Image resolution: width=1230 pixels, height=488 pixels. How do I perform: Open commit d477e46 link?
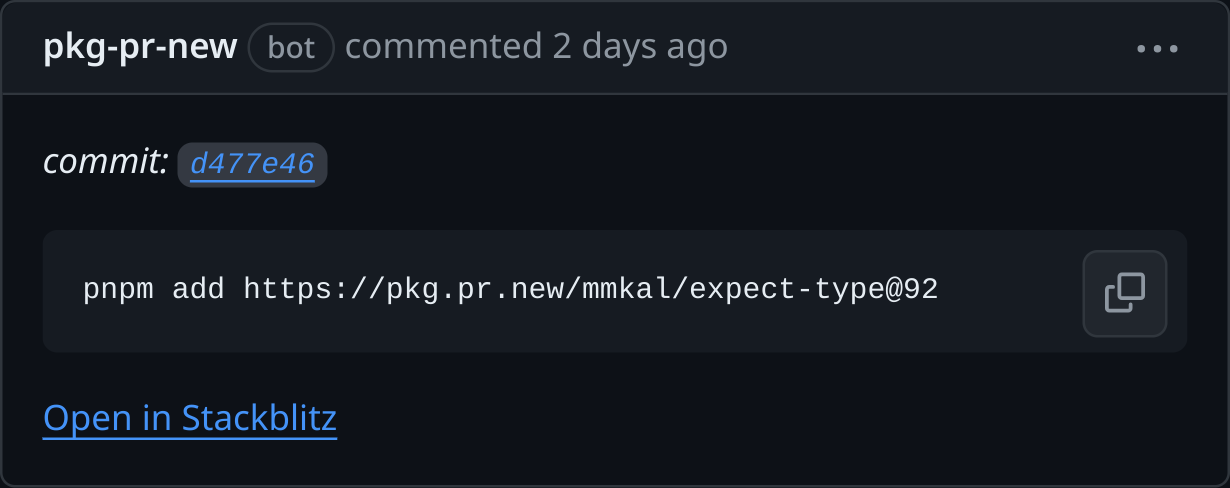pos(252,164)
